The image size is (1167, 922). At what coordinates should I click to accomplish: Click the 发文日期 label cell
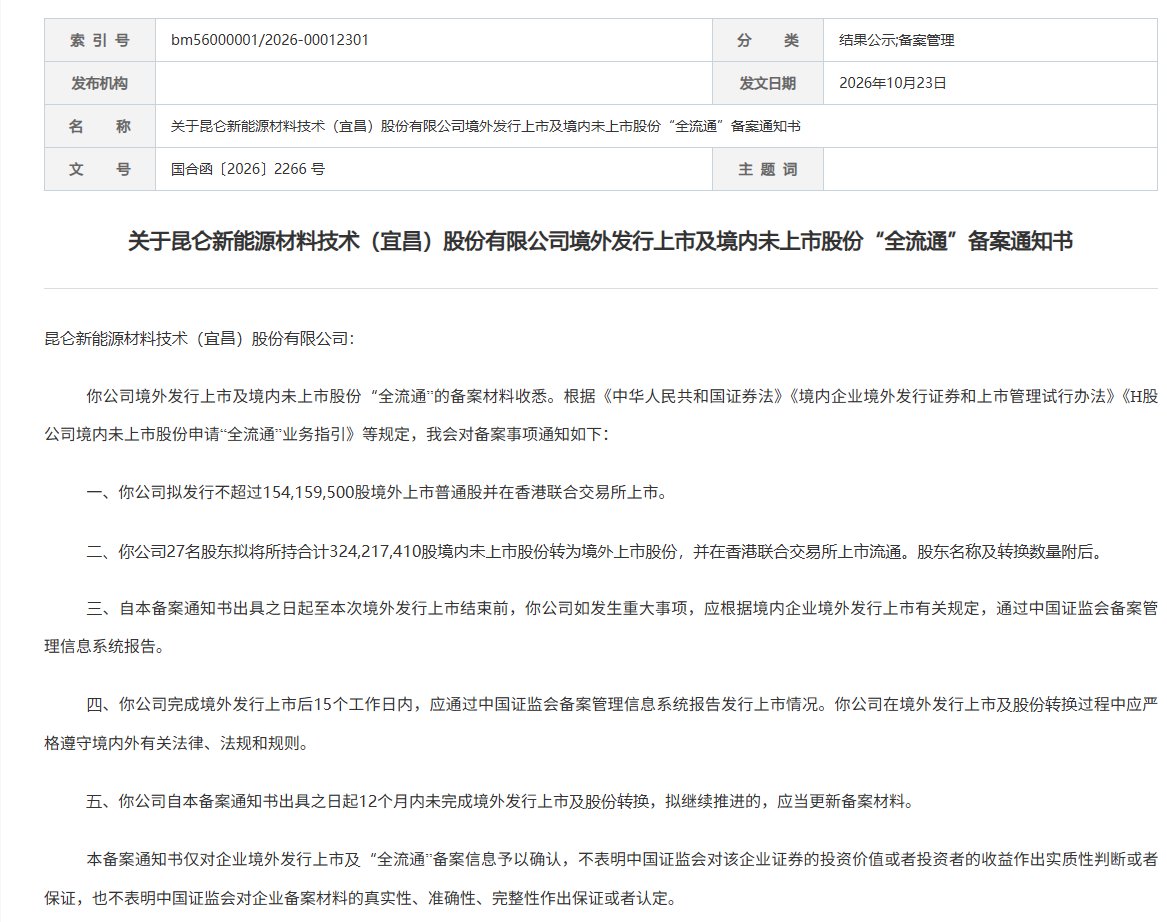[x=767, y=83]
